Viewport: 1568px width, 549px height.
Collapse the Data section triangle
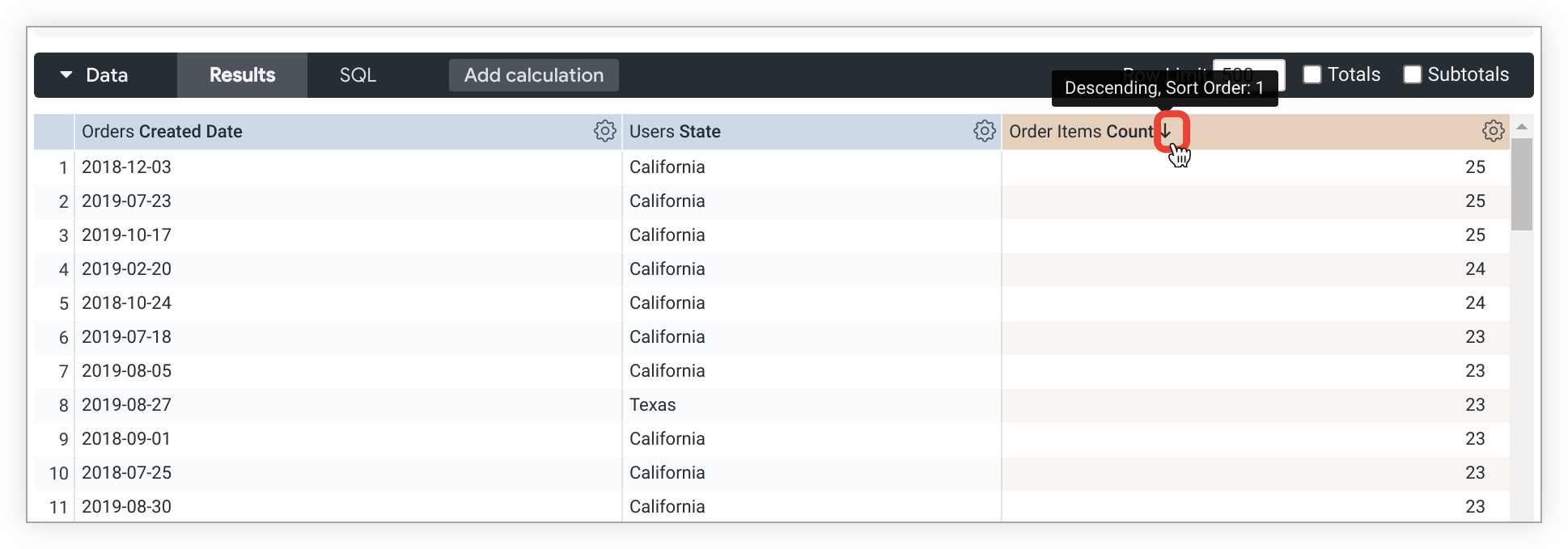pos(66,75)
